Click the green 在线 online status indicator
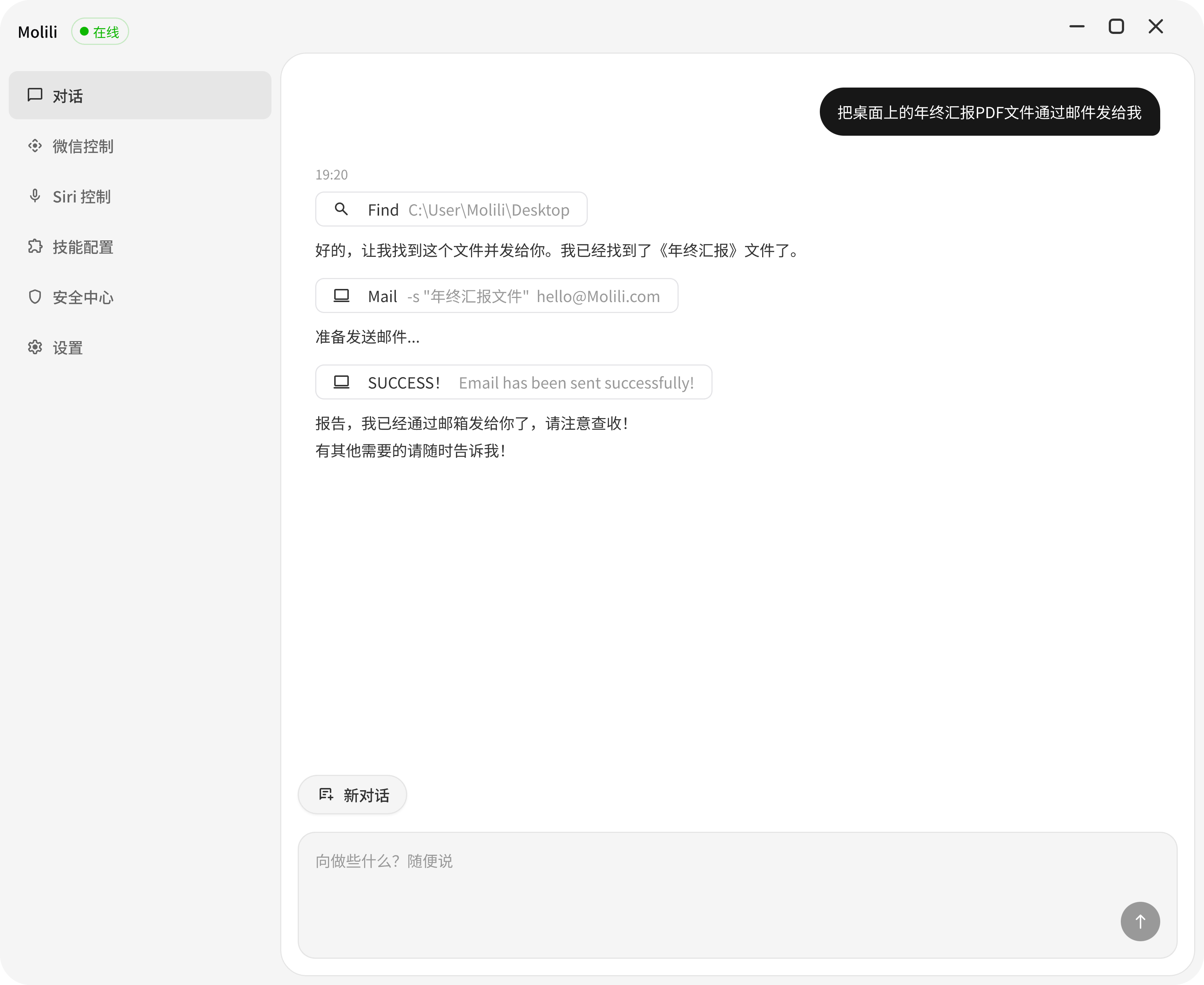1204x985 pixels. (x=100, y=31)
